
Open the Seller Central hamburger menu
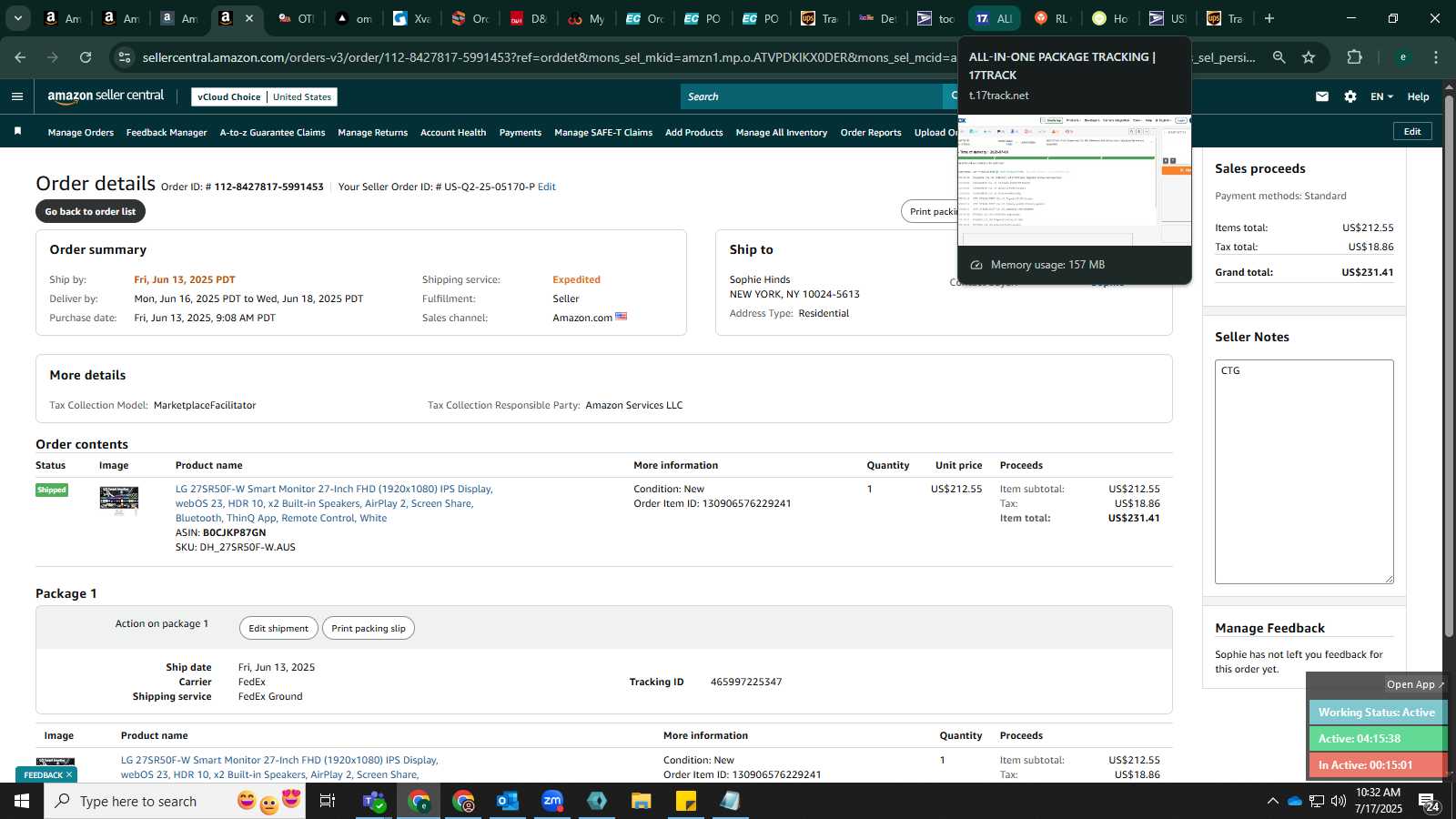[17, 96]
